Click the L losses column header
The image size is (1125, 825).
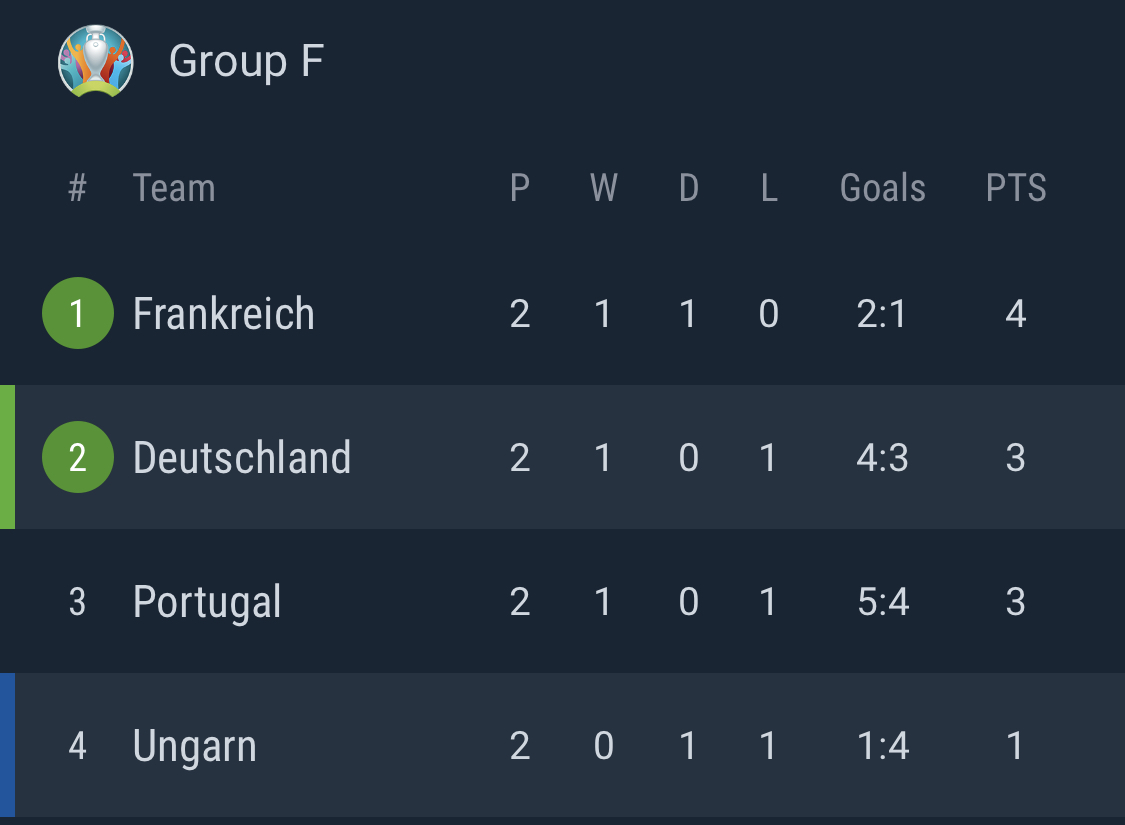[769, 188]
